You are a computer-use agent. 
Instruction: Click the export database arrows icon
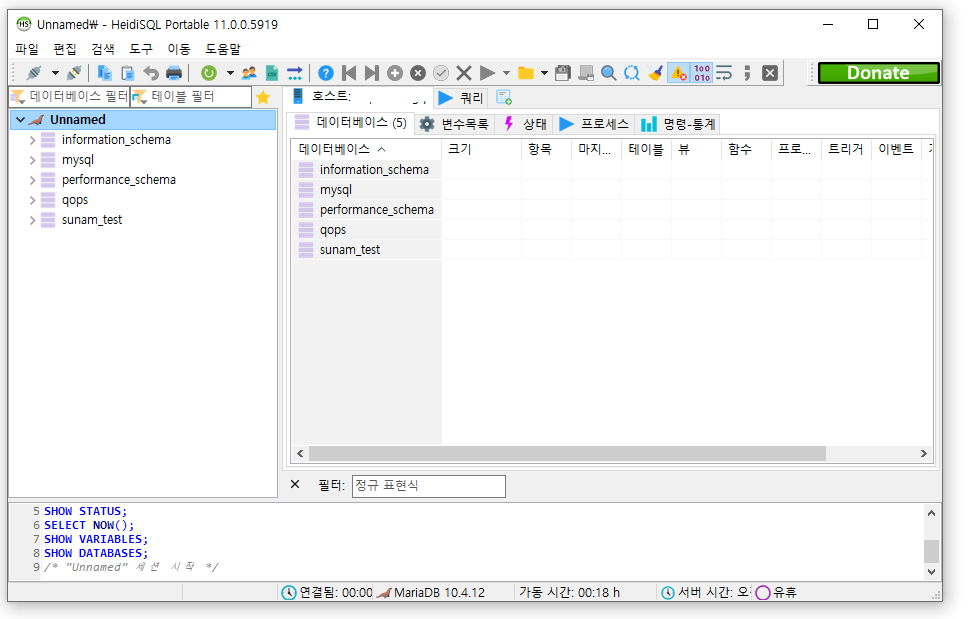click(295, 73)
